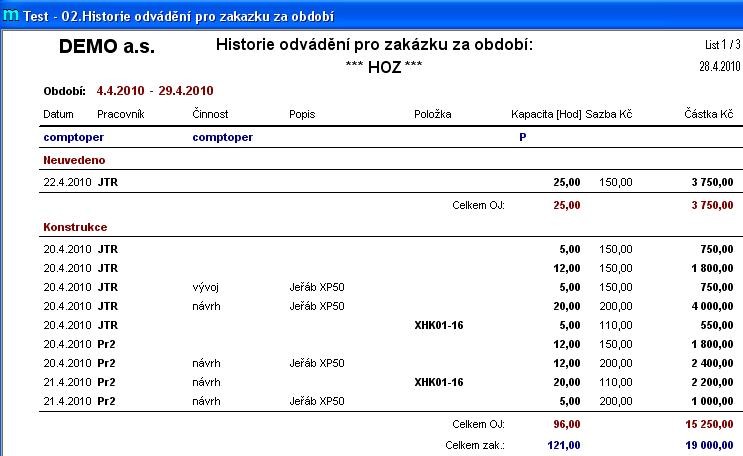Image resolution: width=743 pixels, height=456 pixels.
Task: Select the 19 000,00 grand total amount
Action: 708,443
